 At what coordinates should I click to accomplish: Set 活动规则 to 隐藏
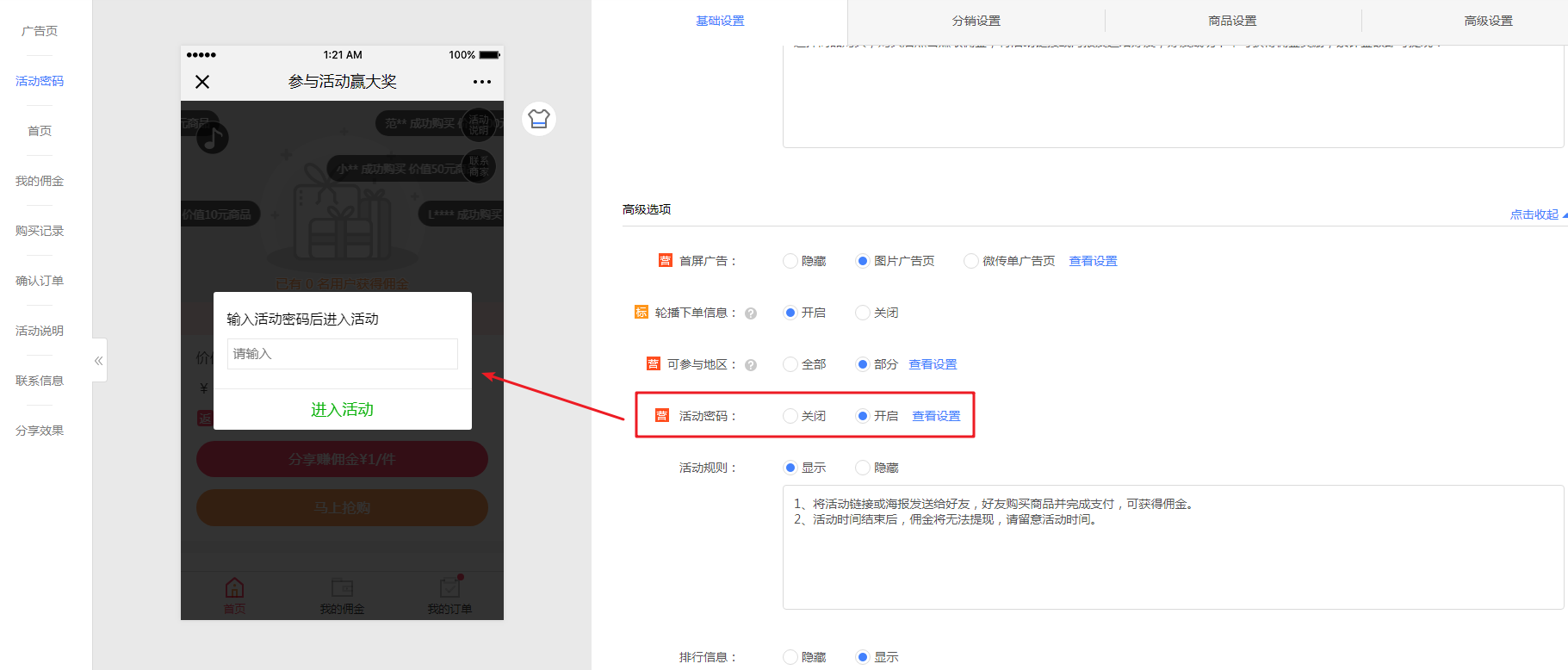point(862,468)
